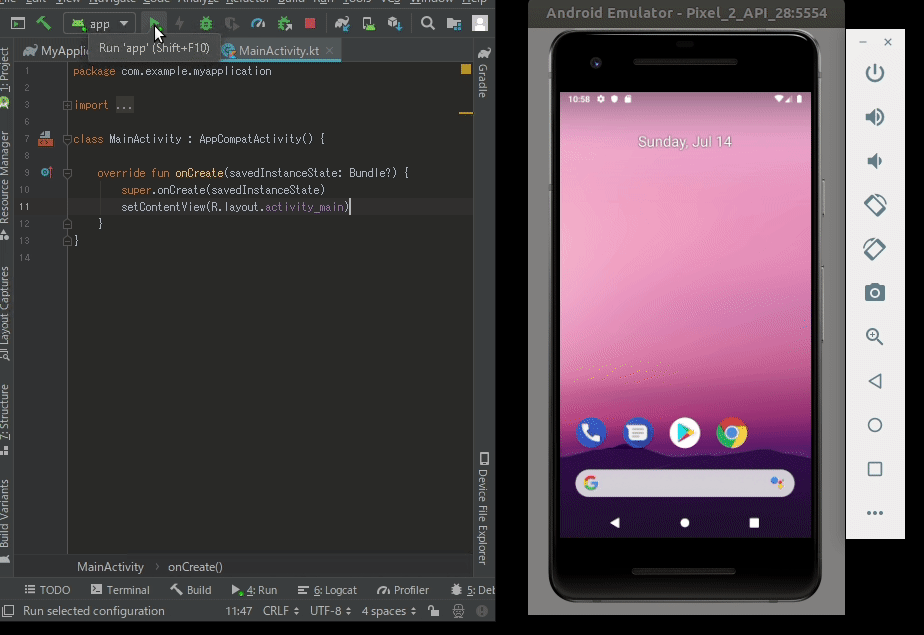Click the Run with Coverage icon
The height and width of the screenshot is (635, 924).
coord(232,24)
